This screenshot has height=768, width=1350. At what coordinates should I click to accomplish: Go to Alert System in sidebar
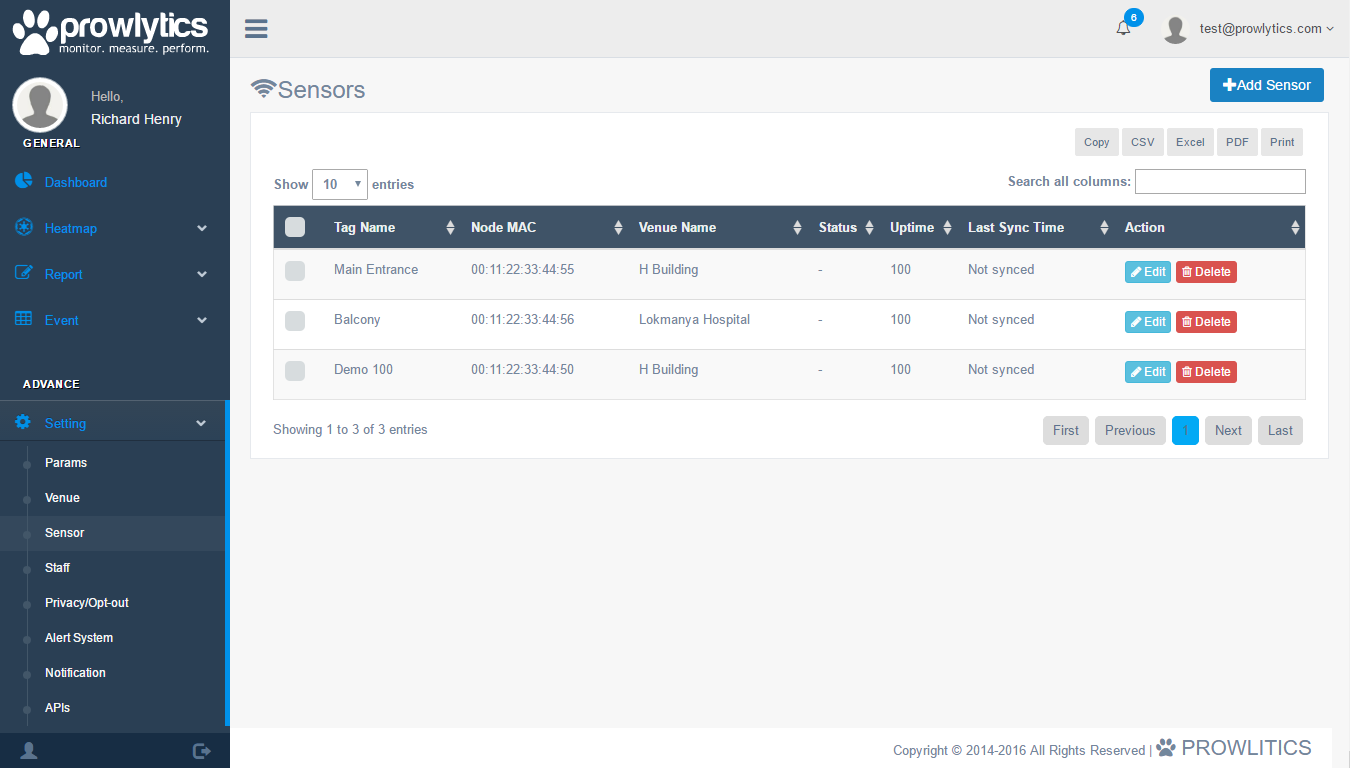click(x=79, y=638)
